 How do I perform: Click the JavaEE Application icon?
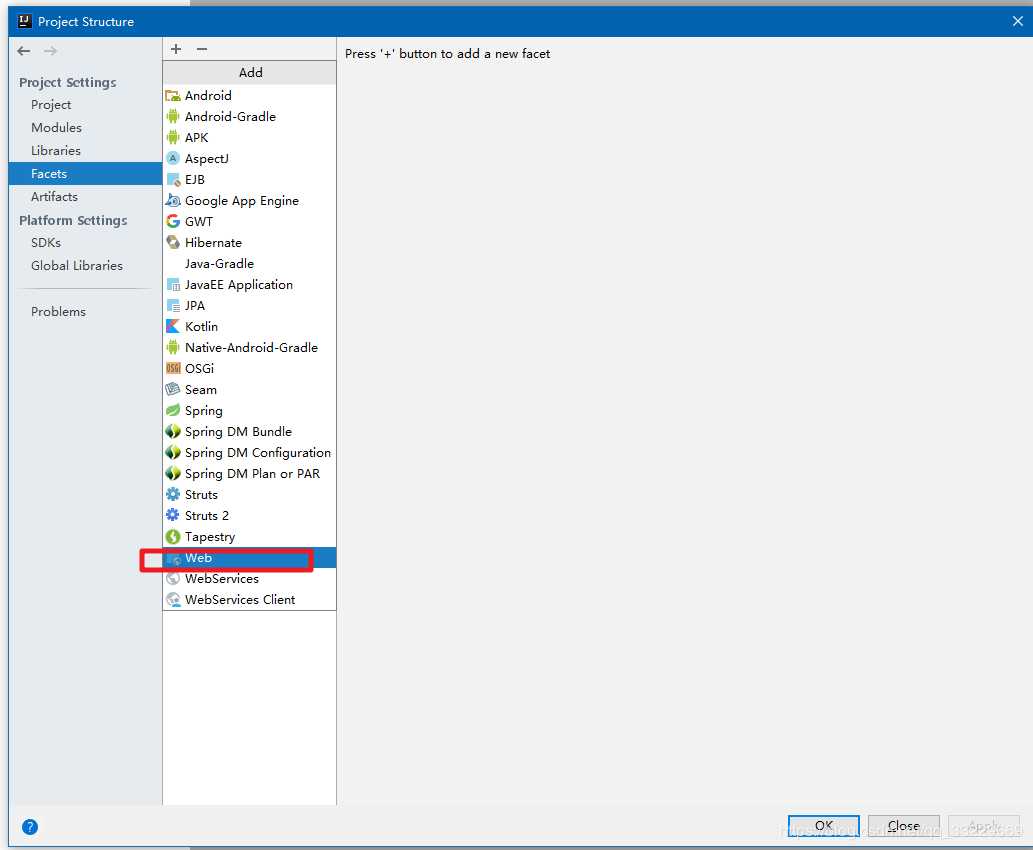(x=173, y=285)
